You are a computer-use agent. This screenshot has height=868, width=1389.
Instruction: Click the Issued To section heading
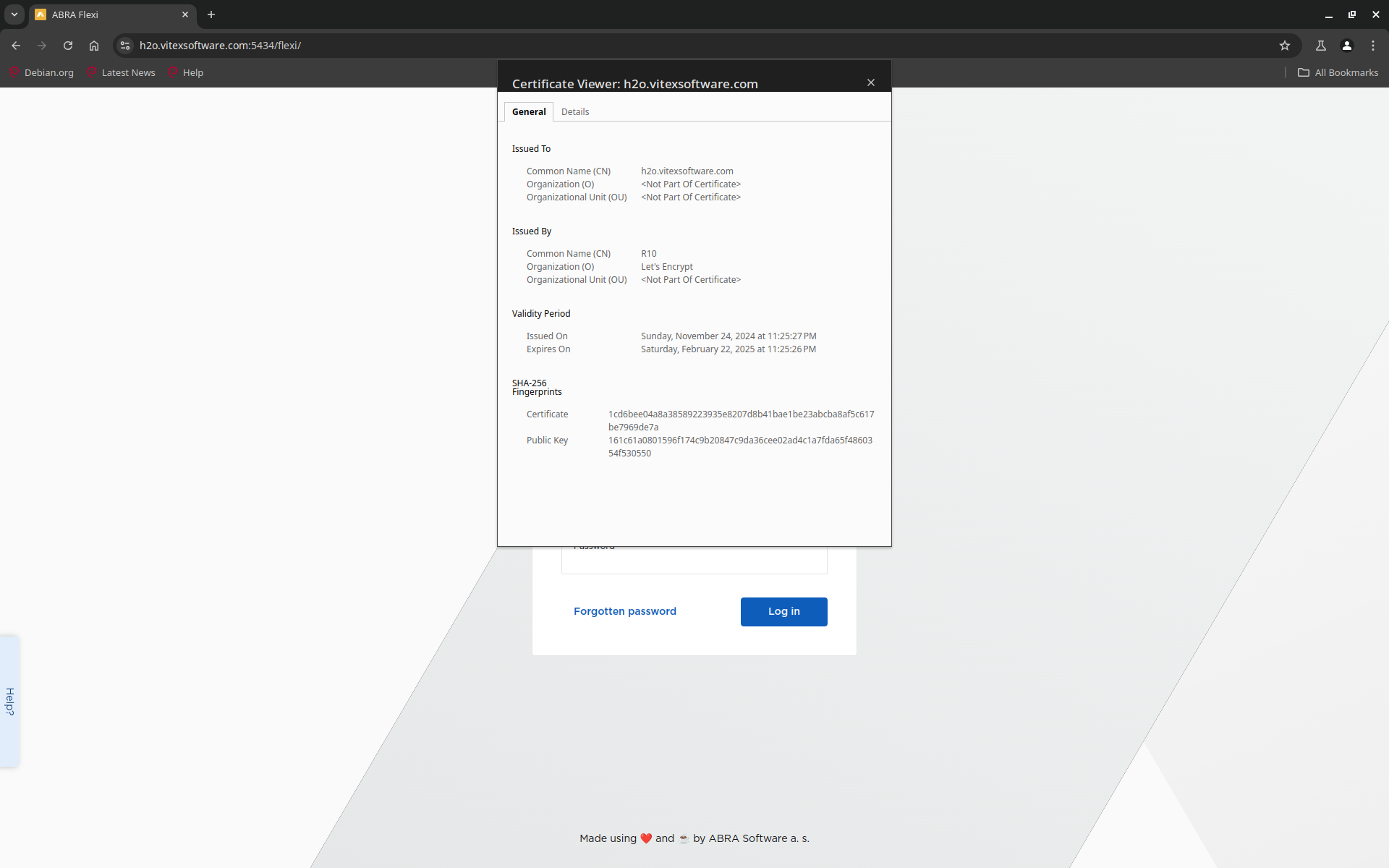[x=531, y=149]
